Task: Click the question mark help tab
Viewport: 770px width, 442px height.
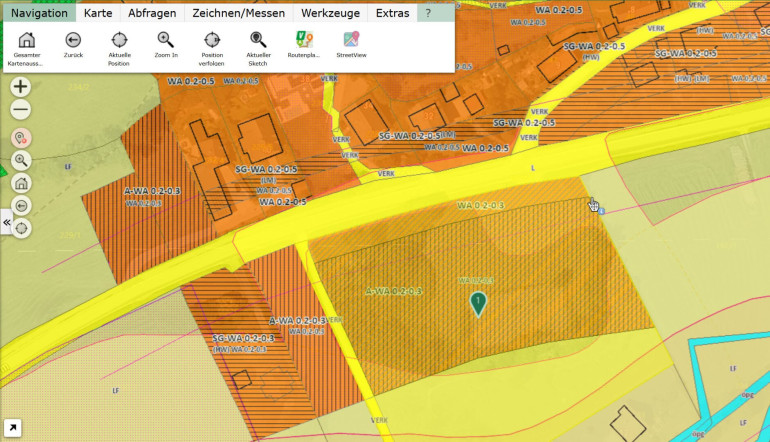Action: (x=428, y=14)
